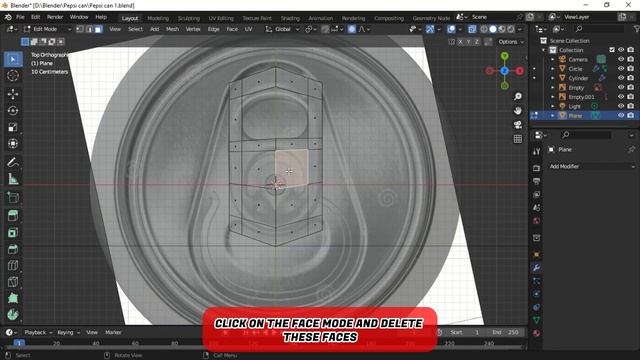Toggle the camera view icon in viewport
This screenshot has height=360, width=640.
tap(518, 125)
